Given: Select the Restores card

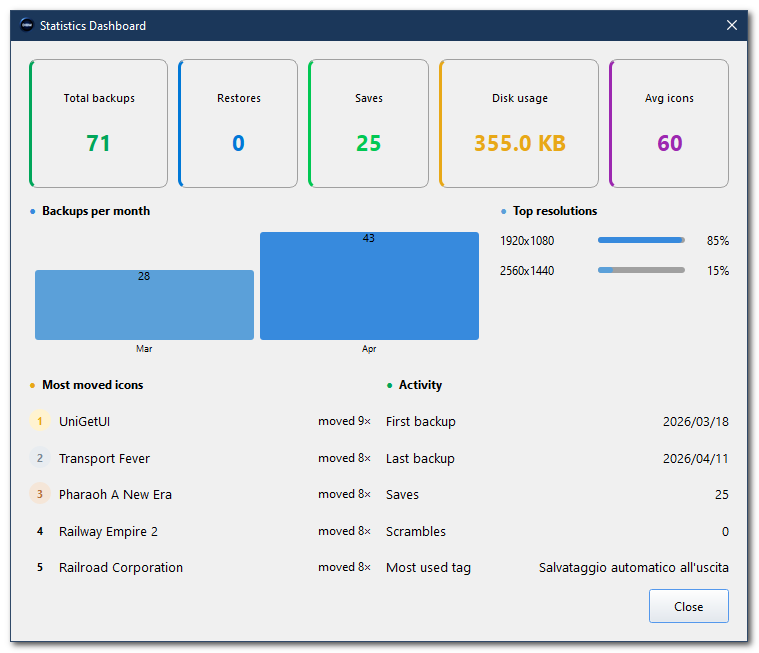Looking at the screenshot, I should point(238,123).
